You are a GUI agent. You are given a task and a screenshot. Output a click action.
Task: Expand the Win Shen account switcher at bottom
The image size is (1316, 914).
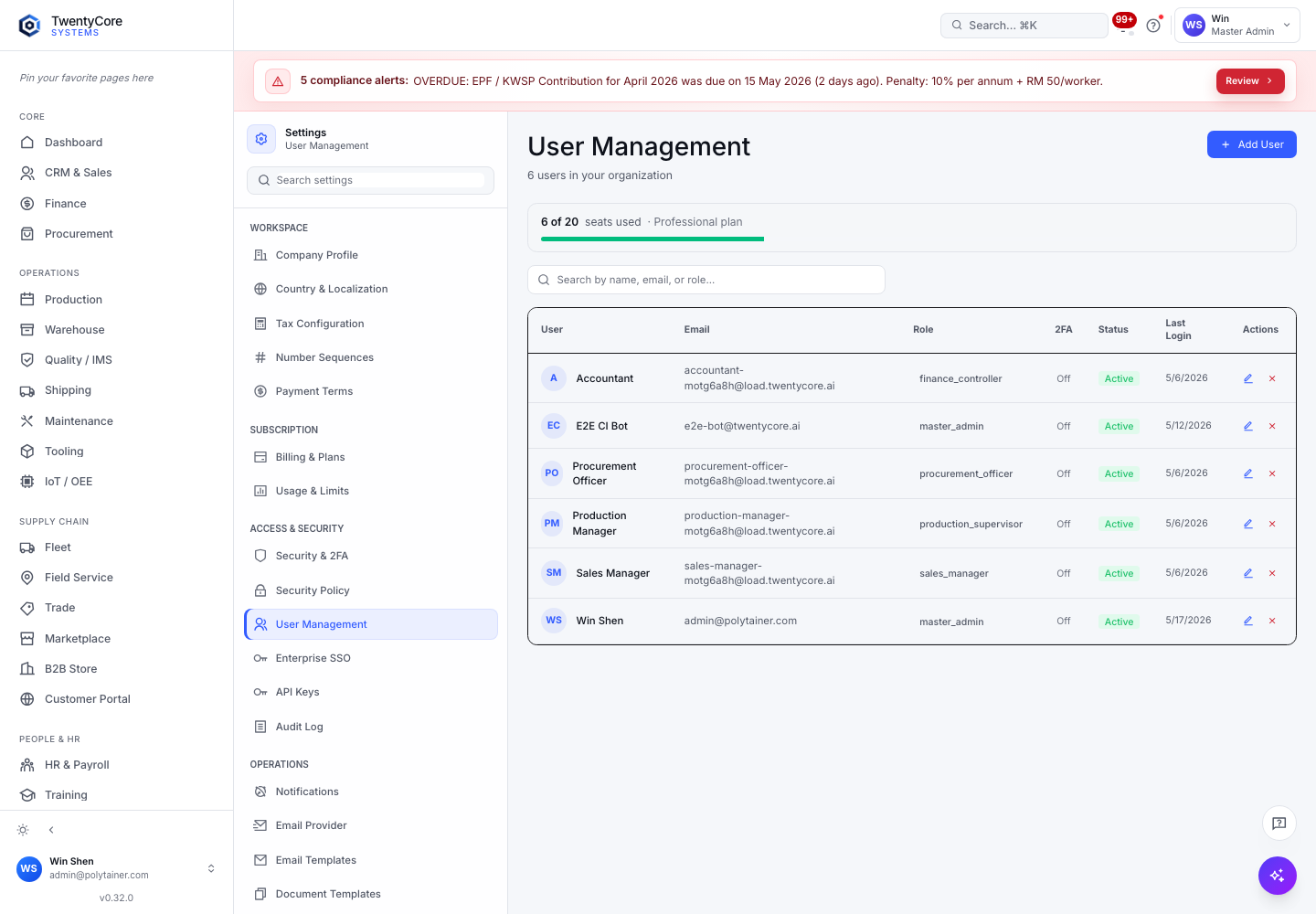(x=116, y=868)
